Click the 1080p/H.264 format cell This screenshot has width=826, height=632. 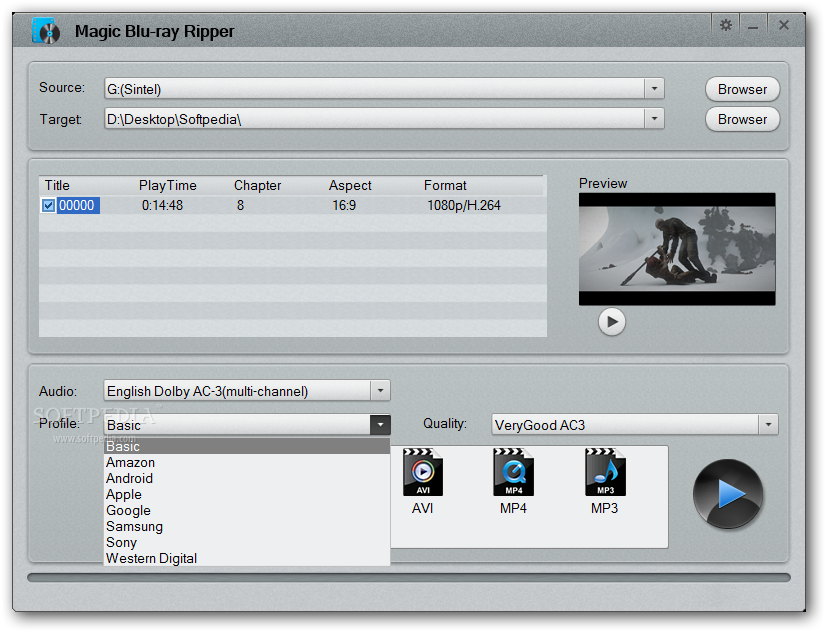pyautogui.click(x=464, y=205)
